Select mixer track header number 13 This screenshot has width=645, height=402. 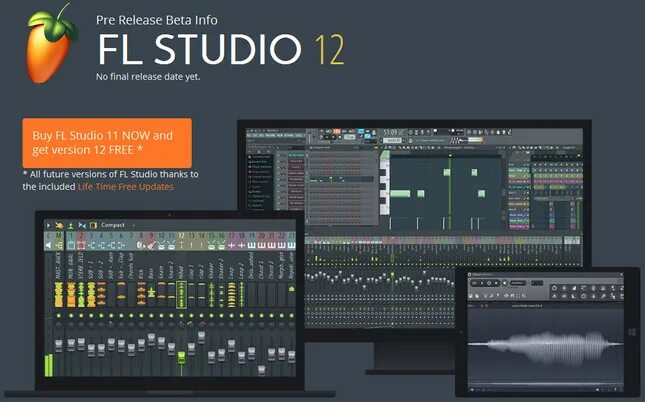(191, 235)
